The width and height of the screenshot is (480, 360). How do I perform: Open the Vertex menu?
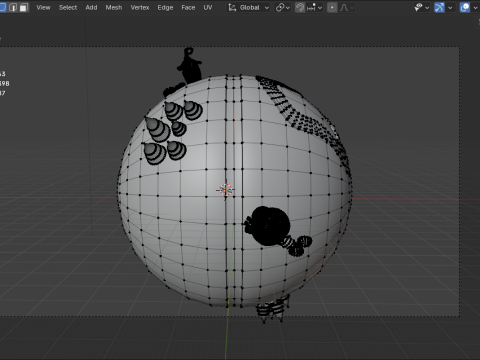[140, 7]
